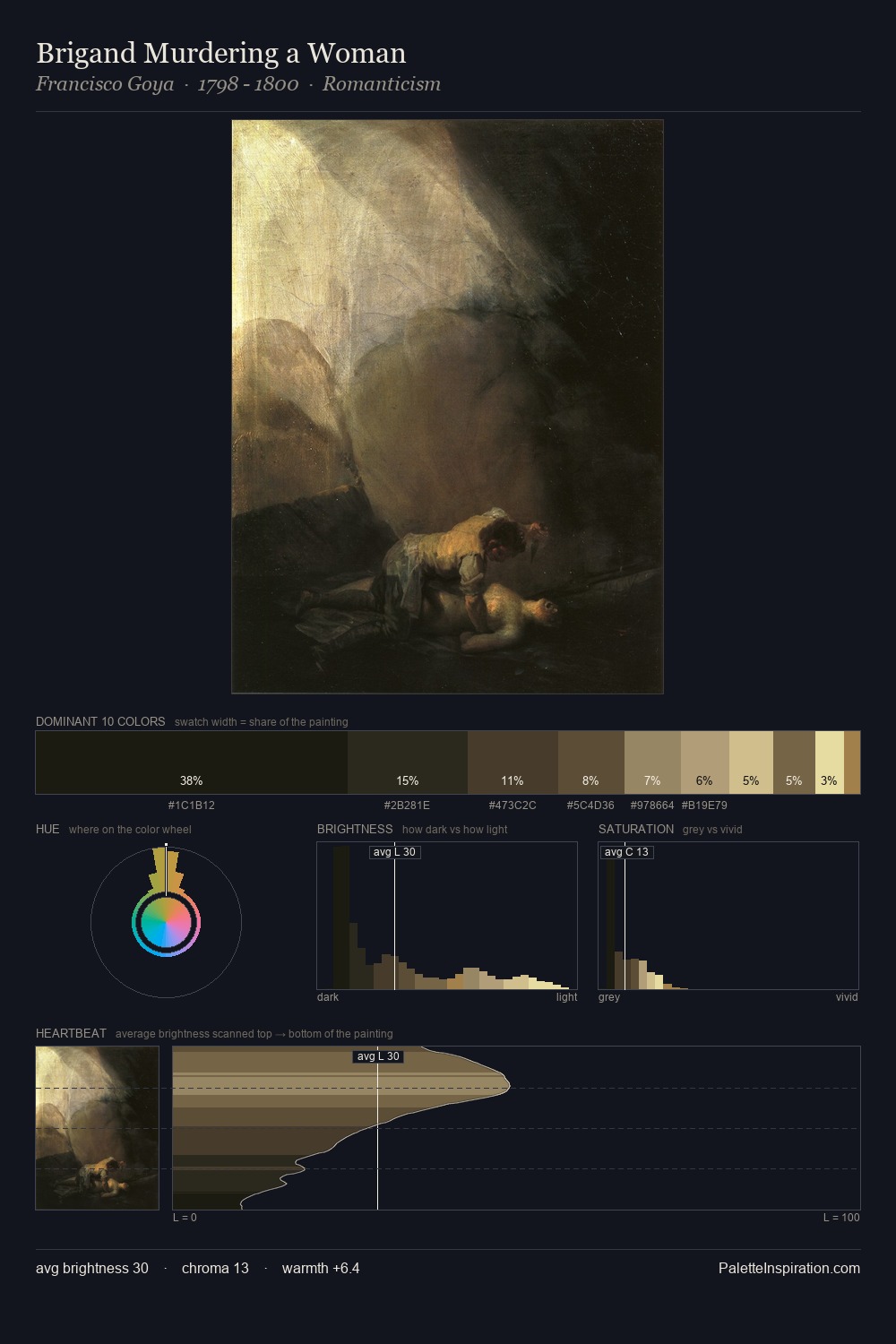Click the hex code '#1C1B12'
This screenshot has height=1344, width=896.
coord(192,806)
